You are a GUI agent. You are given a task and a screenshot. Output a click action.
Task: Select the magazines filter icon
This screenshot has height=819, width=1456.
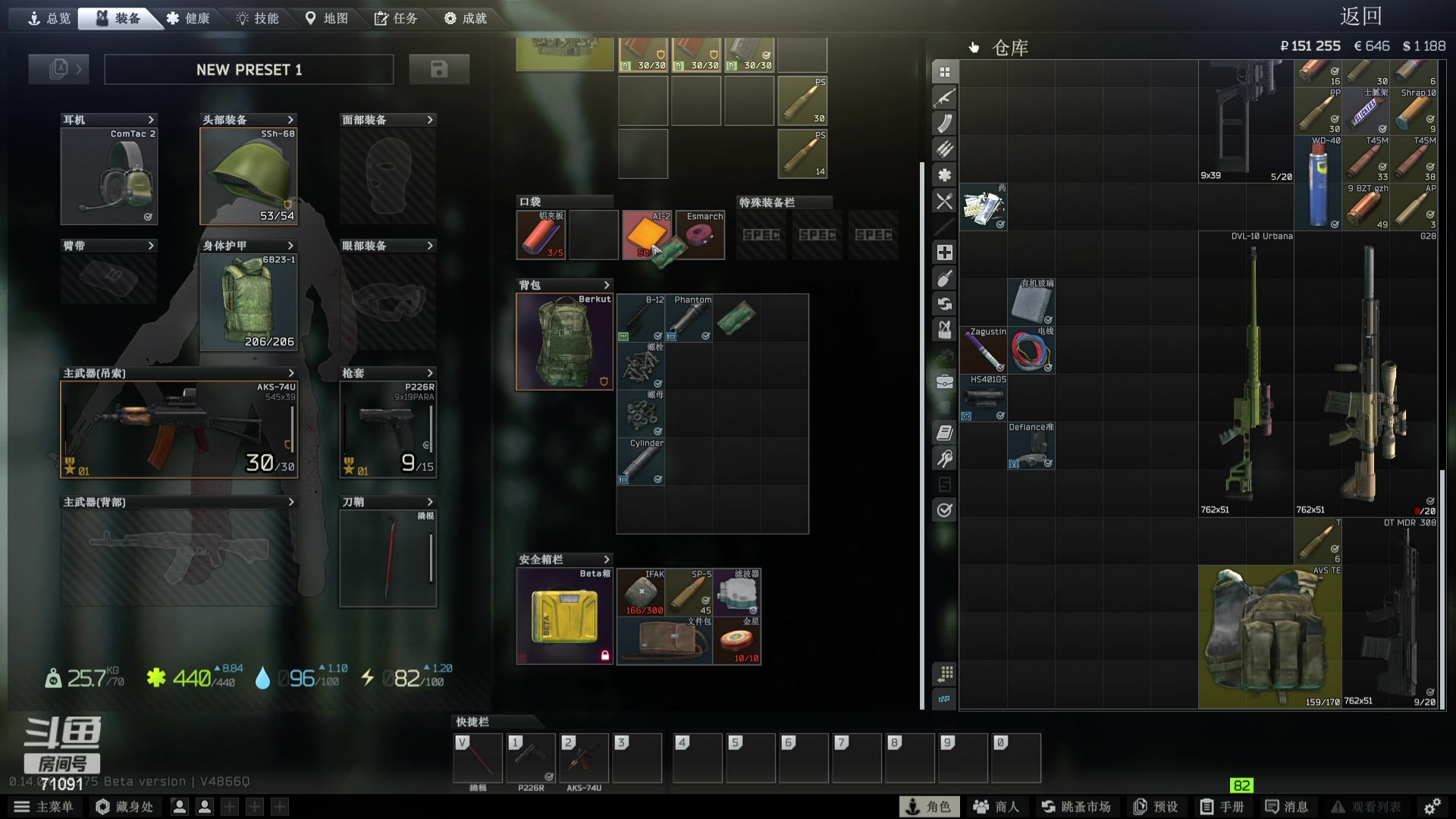tap(944, 124)
